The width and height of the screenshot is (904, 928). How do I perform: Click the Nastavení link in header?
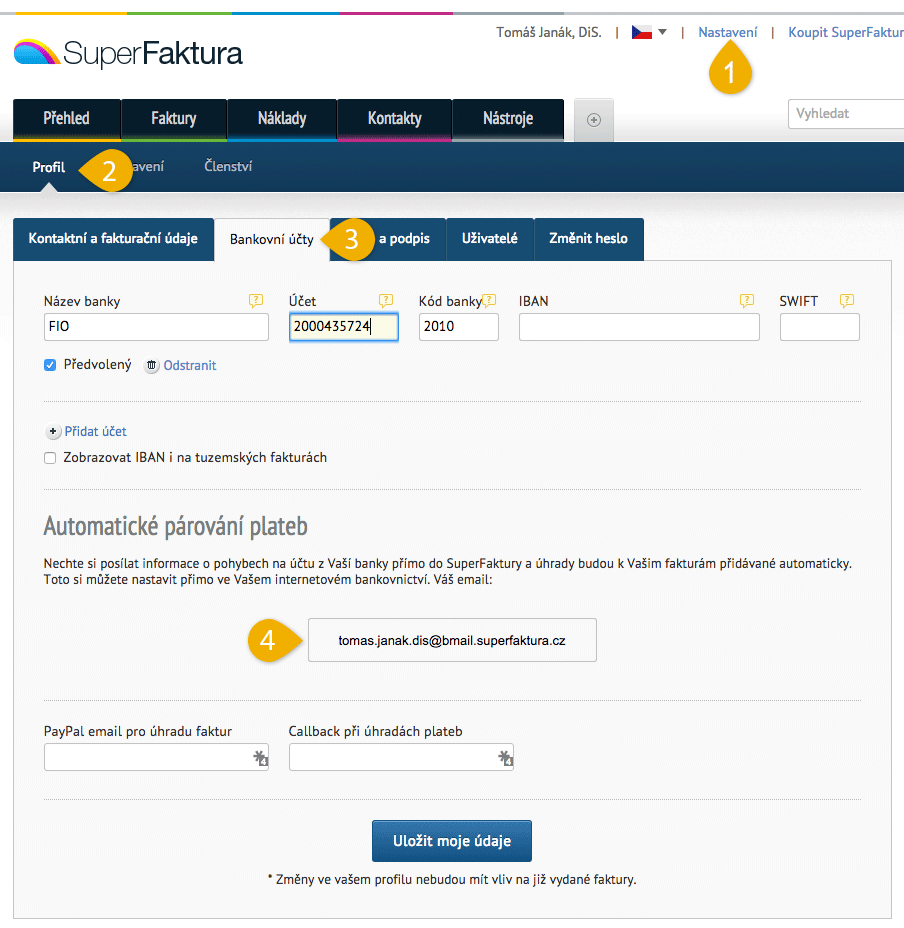pyautogui.click(x=728, y=33)
